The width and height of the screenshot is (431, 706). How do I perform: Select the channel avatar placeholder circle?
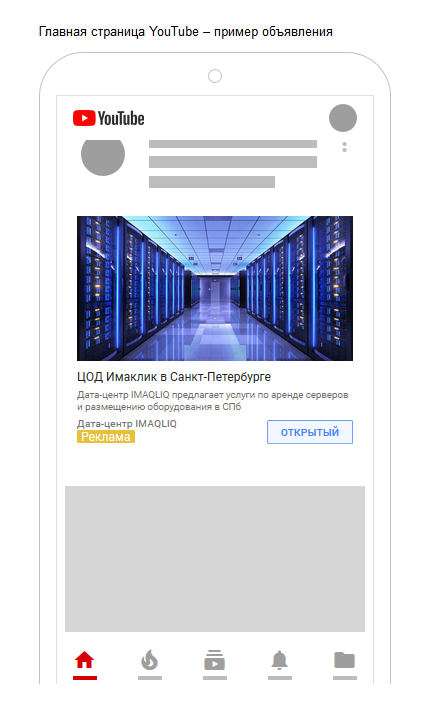pyautogui.click(x=103, y=157)
